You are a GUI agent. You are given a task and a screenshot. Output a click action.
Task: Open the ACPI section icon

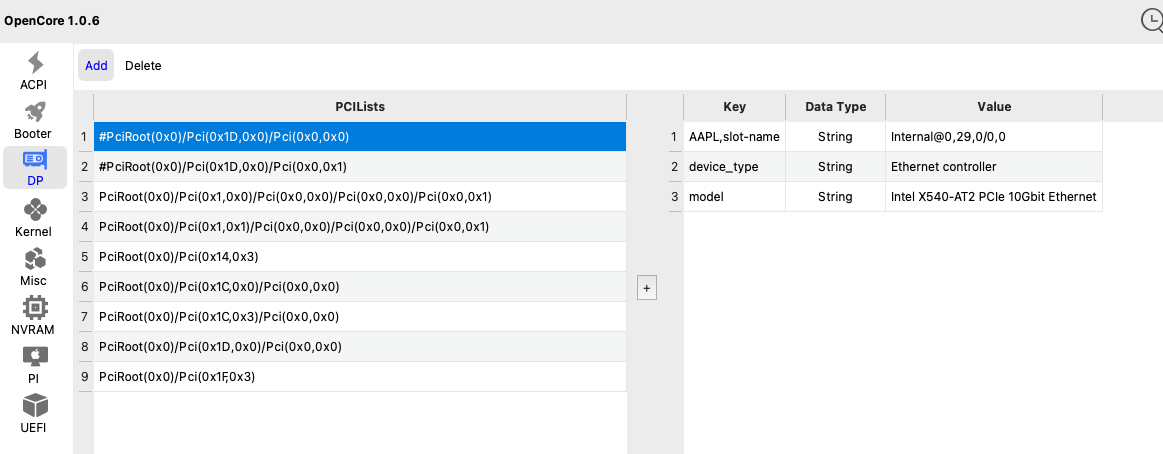click(x=34, y=62)
